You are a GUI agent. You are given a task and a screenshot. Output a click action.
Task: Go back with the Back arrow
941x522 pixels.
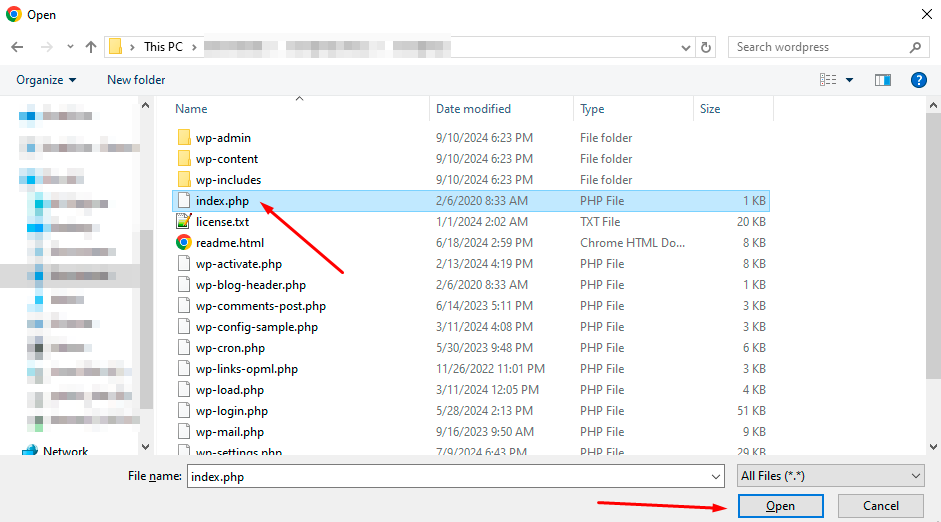[x=17, y=47]
